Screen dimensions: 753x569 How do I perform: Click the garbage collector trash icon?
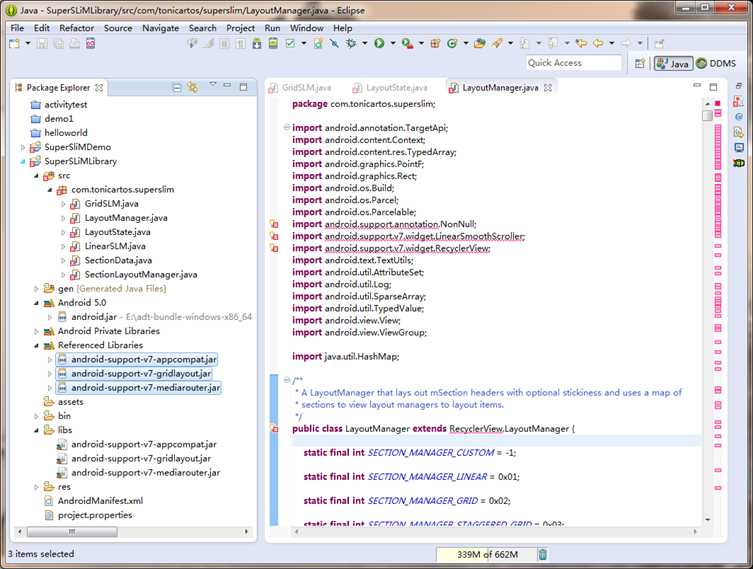click(543, 554)
